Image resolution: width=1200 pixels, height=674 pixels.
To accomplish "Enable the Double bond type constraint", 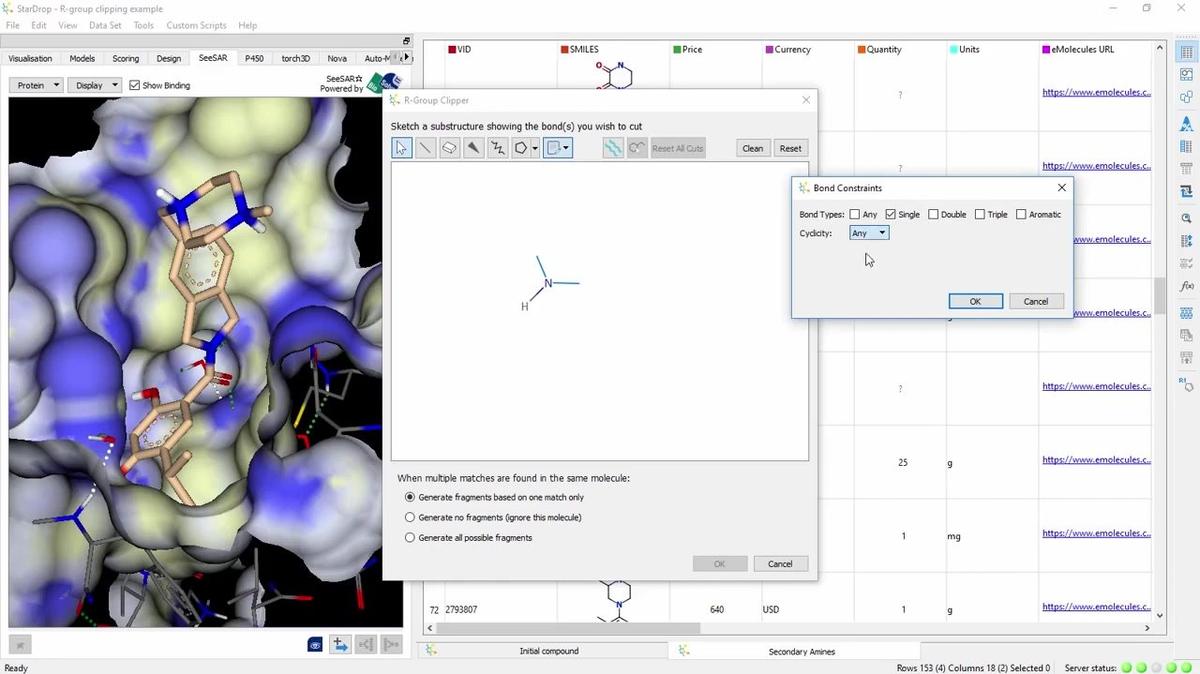I will pos(932,213).
